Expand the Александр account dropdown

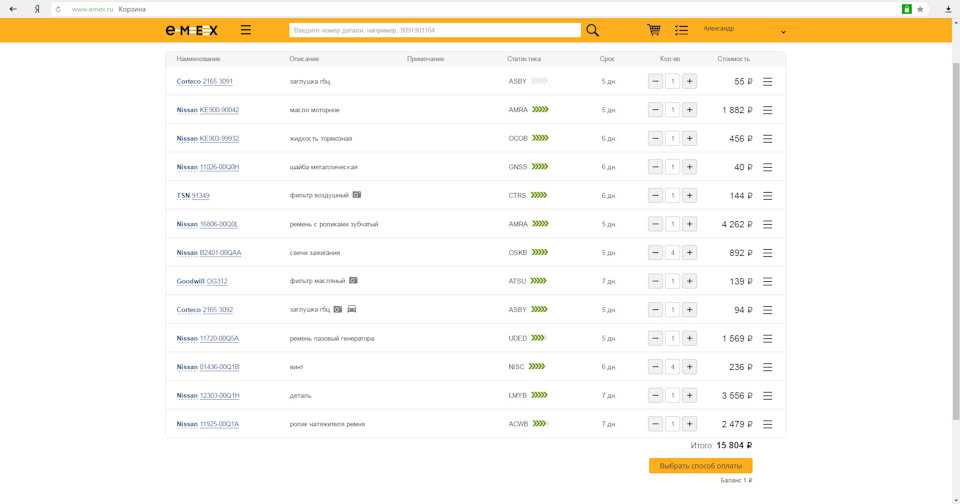(x=783, y=32)
